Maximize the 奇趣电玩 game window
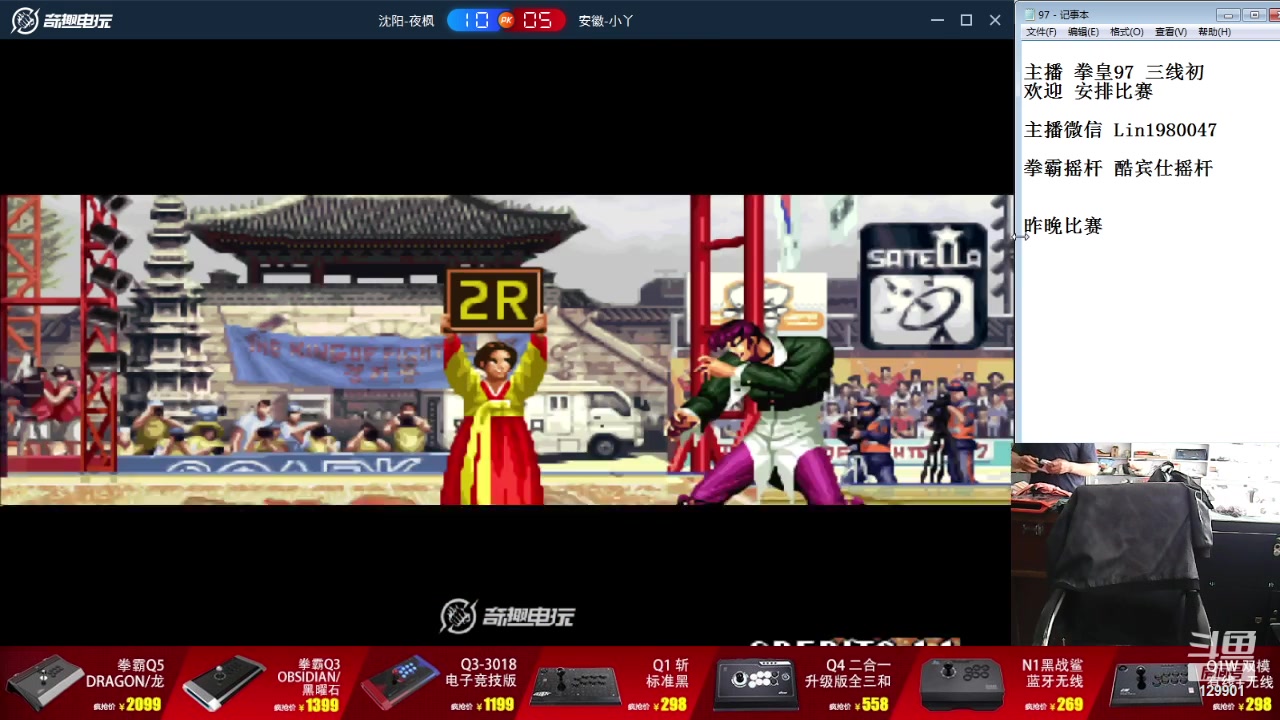1280x720 pixels. (966, 20)
